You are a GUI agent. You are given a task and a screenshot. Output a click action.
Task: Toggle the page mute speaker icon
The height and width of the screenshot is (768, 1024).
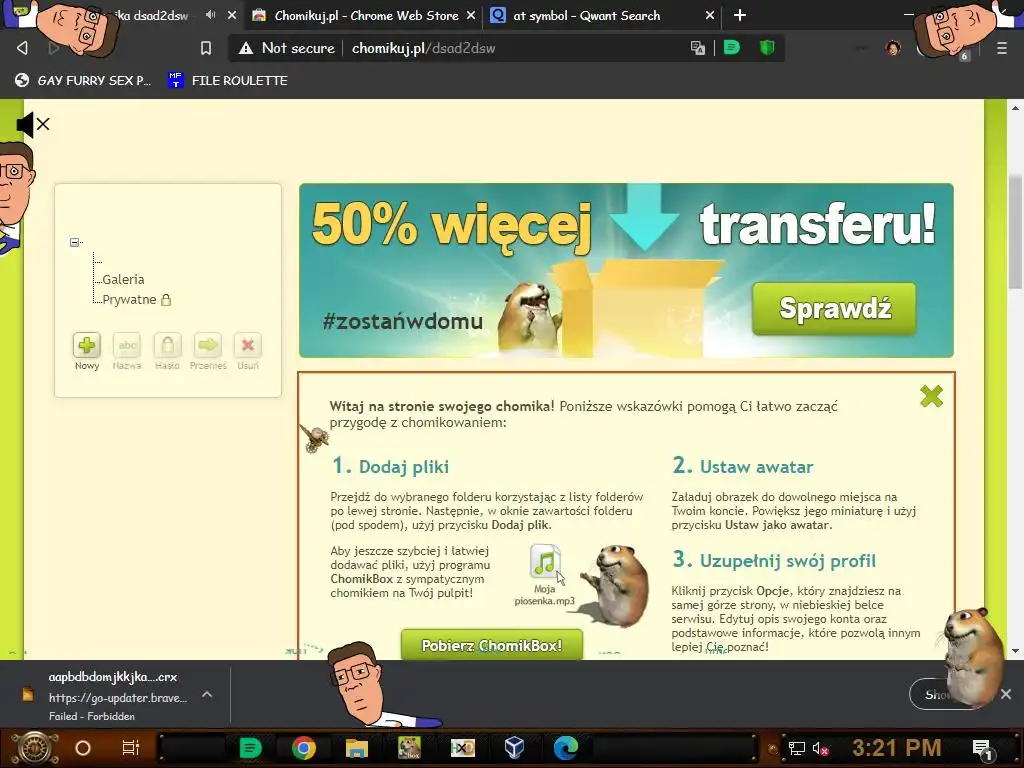pyautogui.click(x=33, y=124)
